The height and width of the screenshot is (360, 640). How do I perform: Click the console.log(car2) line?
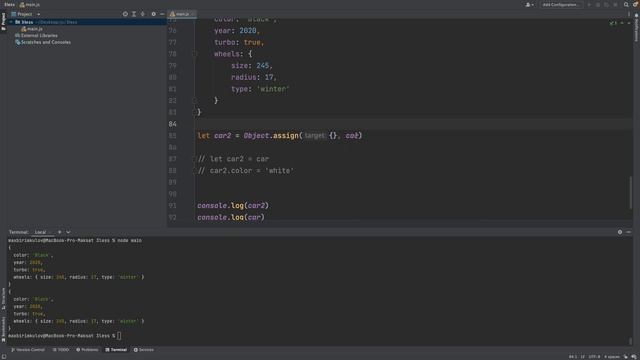(x=233, y=206)
